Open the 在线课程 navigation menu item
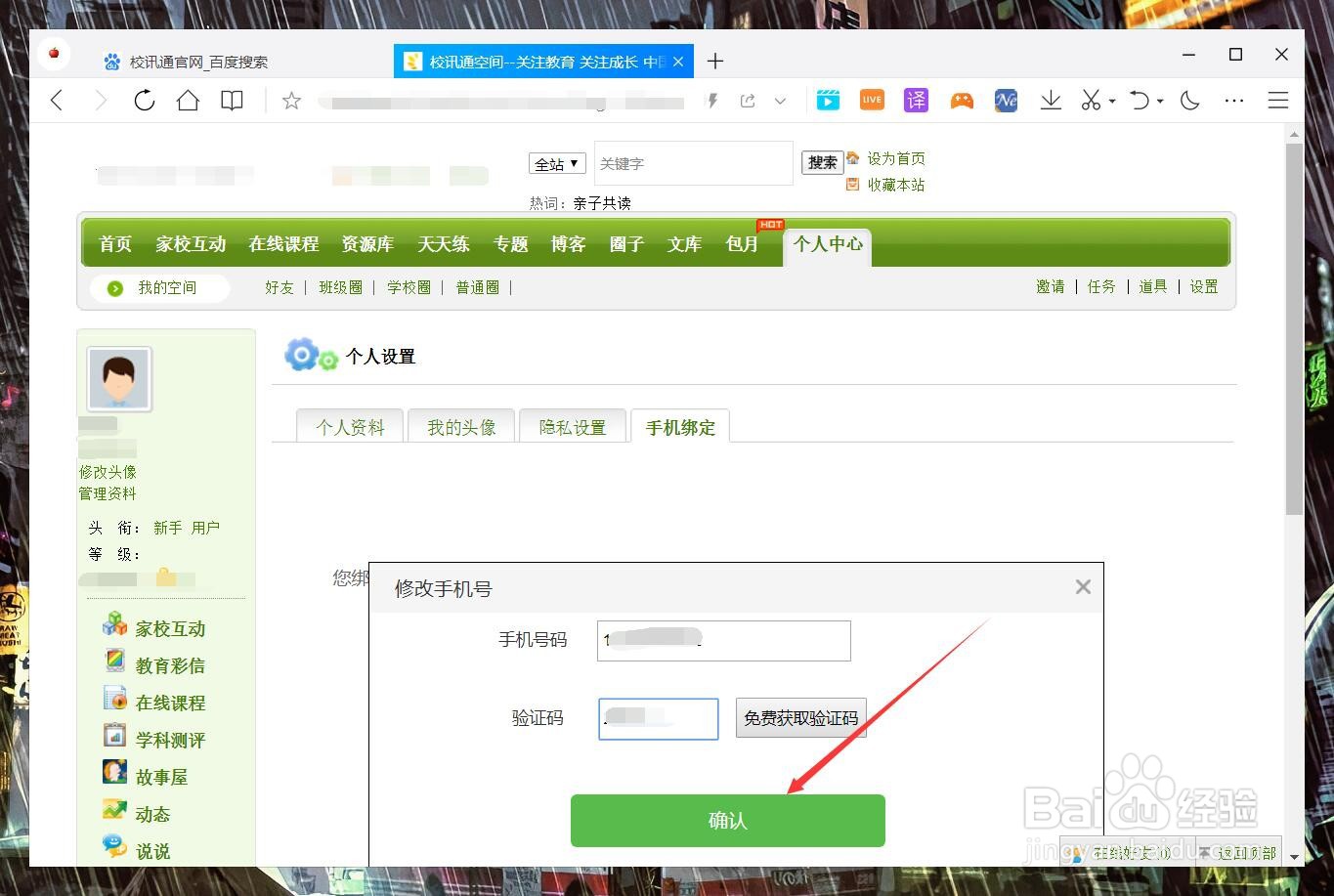The image size is (1334, 896). tap(283, 244)
